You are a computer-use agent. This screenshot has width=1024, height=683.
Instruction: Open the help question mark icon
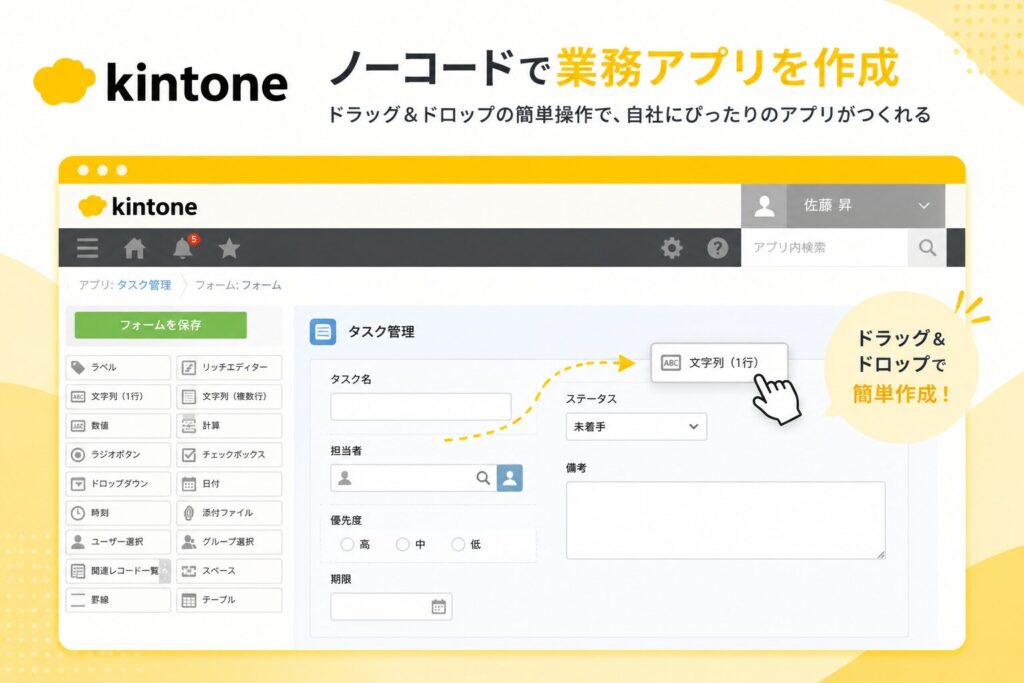(717, 248)
